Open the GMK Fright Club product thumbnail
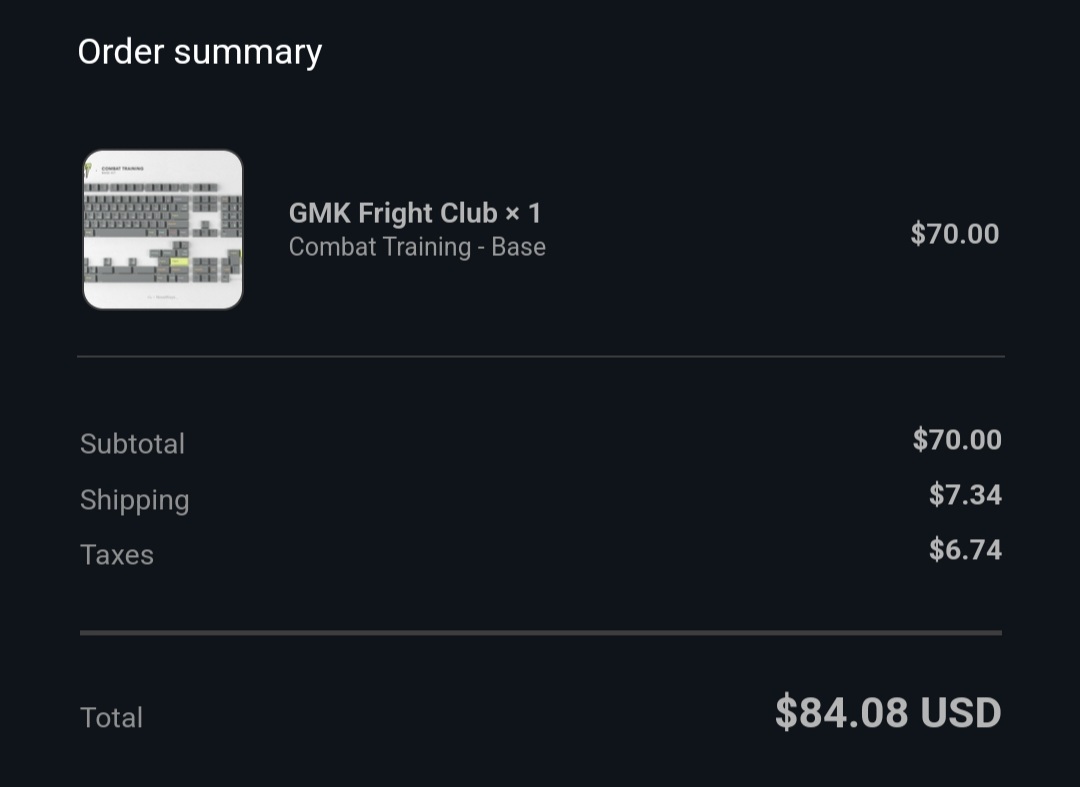1080x787 pixels. point(163,229)
